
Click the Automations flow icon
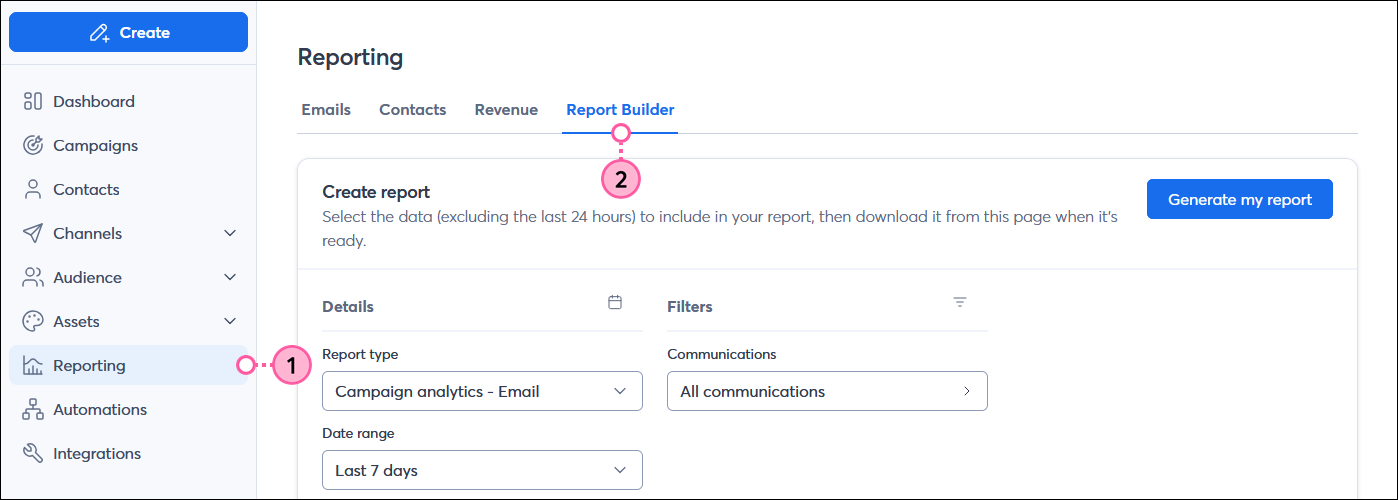point(32,409)
